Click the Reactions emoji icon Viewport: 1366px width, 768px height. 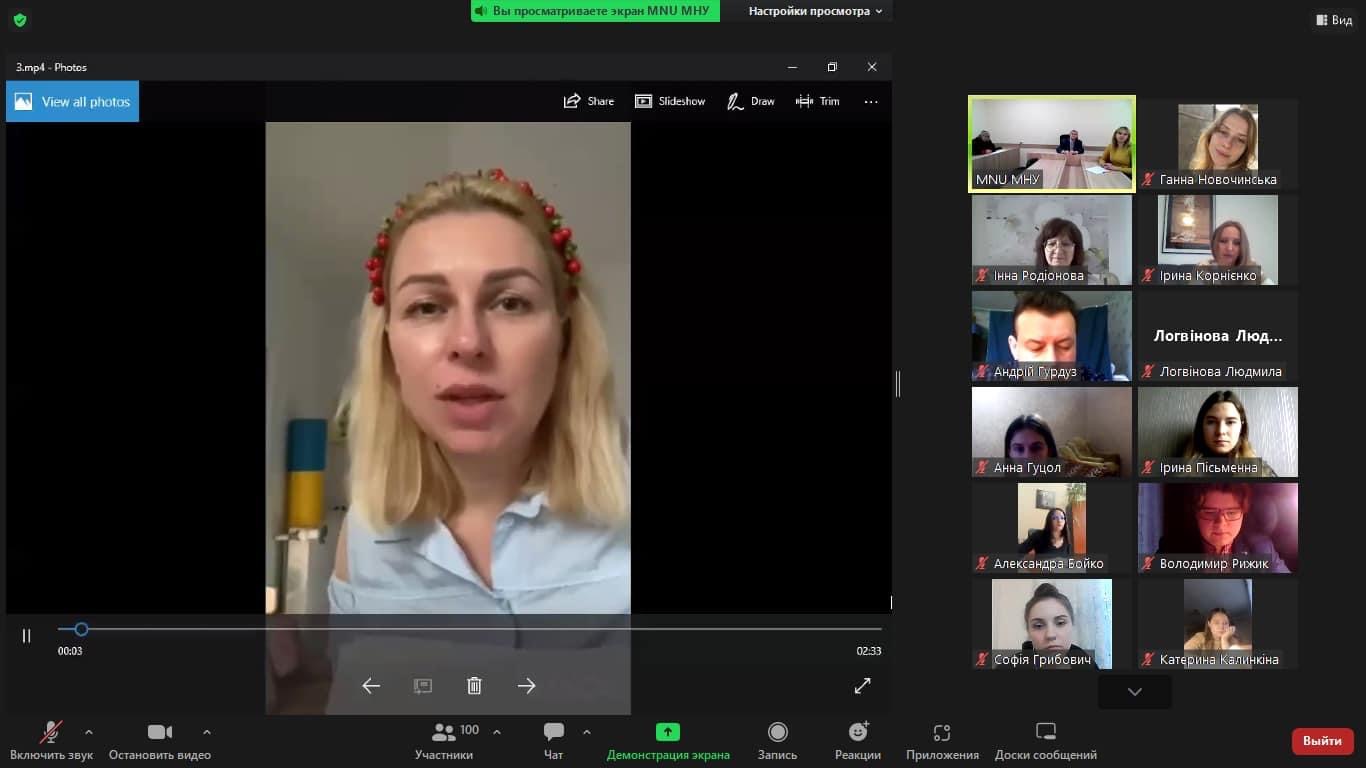pos(858,732)
